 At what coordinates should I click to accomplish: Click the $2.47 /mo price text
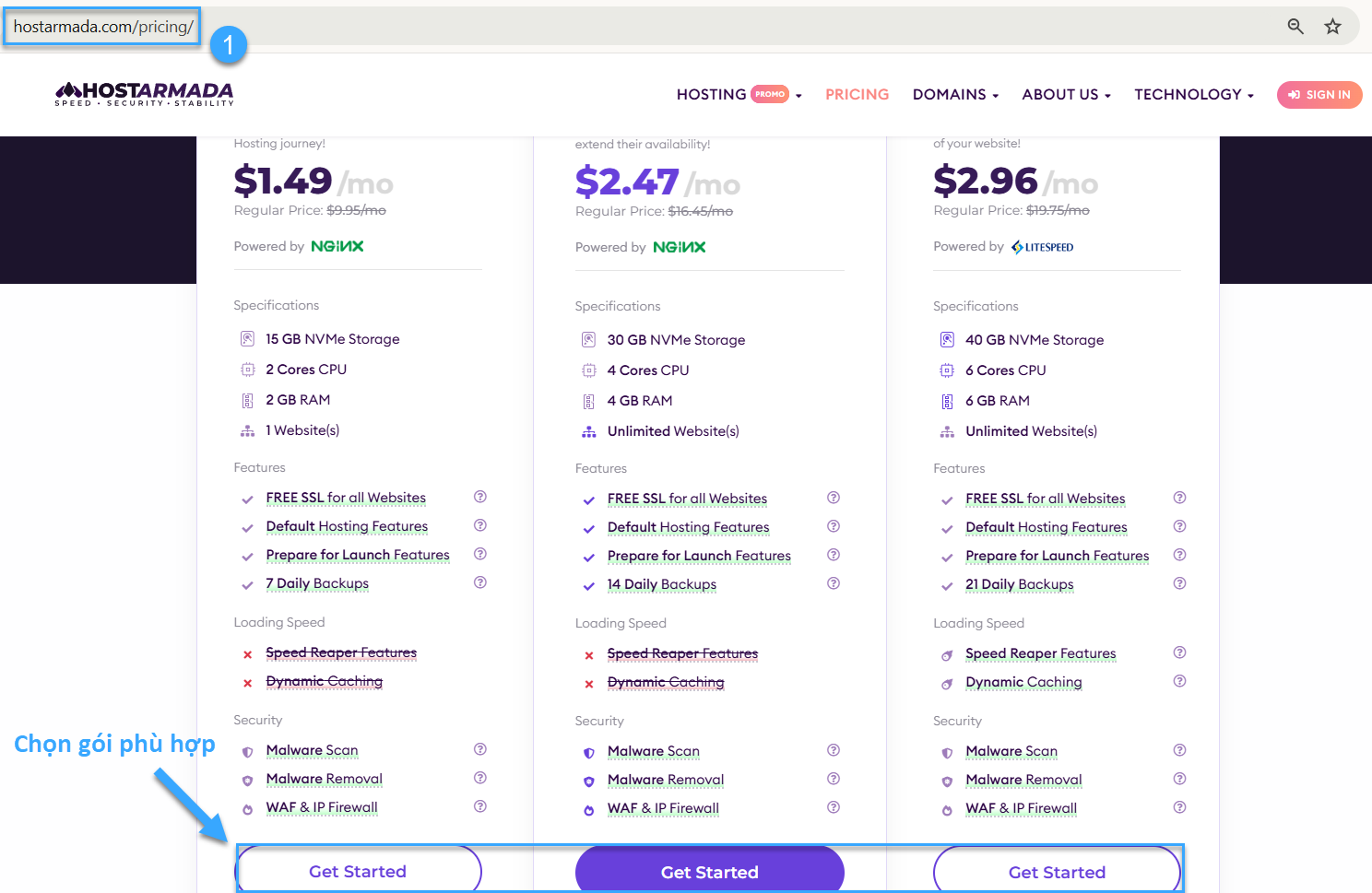[x=657, y=182]
